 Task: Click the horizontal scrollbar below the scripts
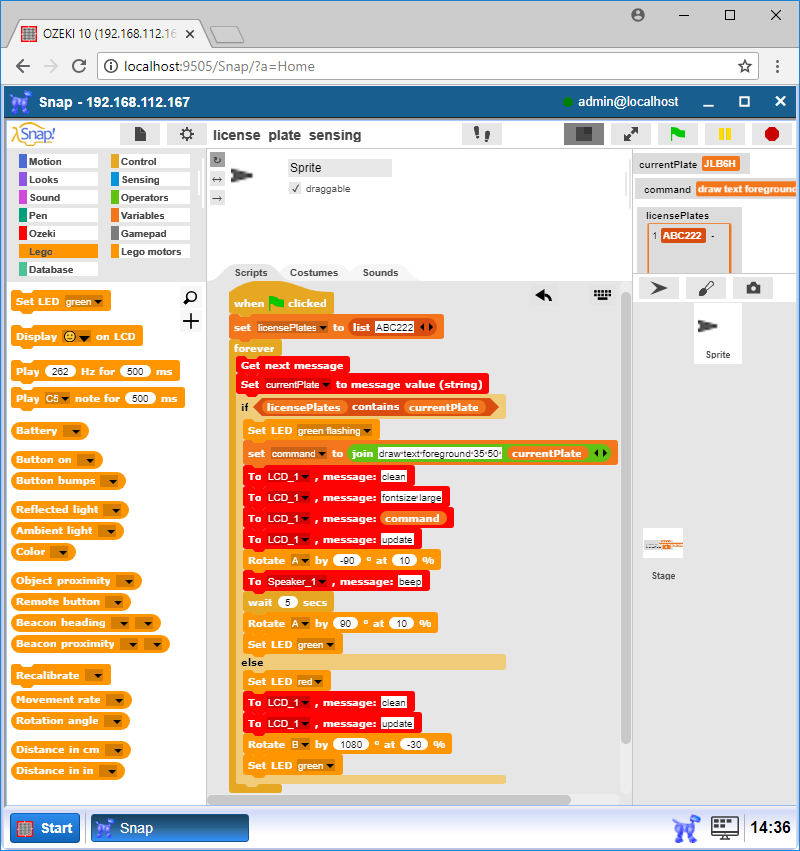pyautogui.click(x=390, y=799)
